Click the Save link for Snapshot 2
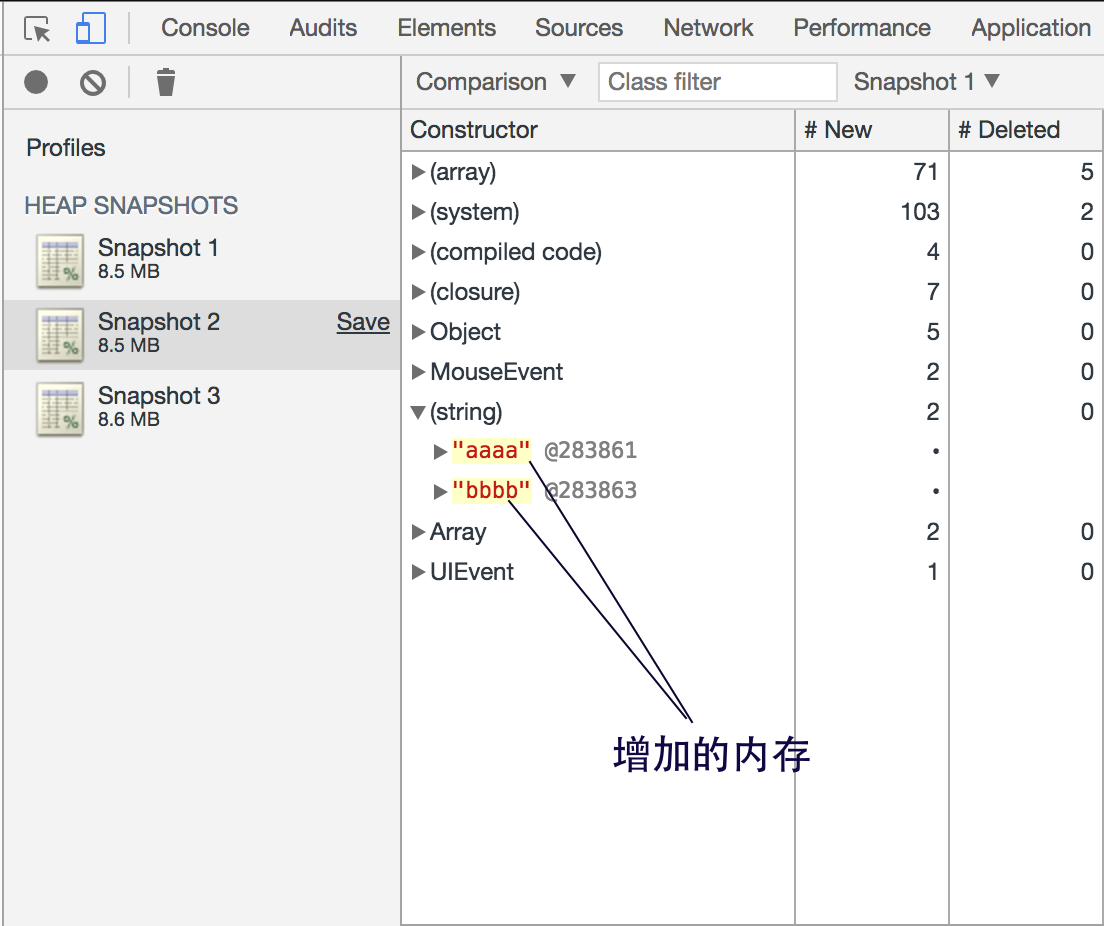Image resolution: width=1104 pixels, height=926 pixels. pyautogui.click(x=363, y=322)
